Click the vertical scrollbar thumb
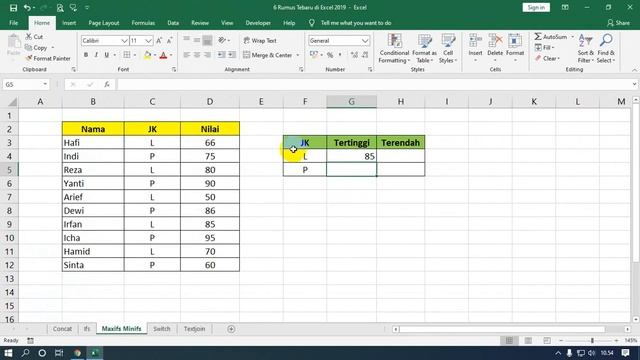 [636, 183]
